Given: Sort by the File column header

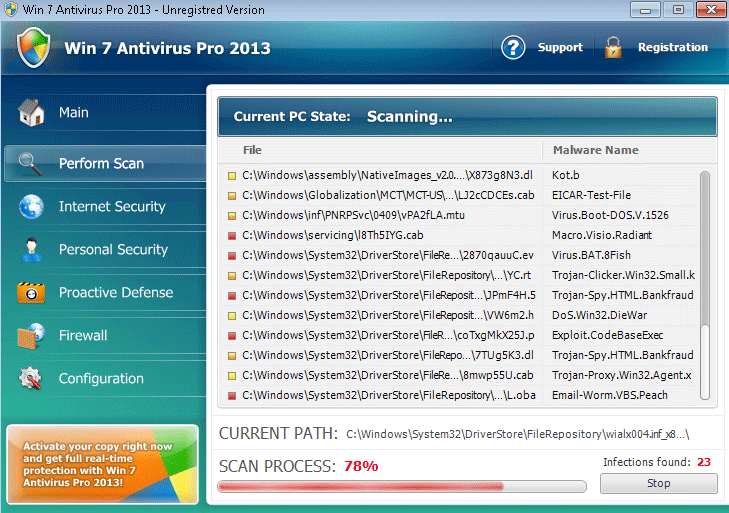Looking at the screenshot, I should (252, 150).
